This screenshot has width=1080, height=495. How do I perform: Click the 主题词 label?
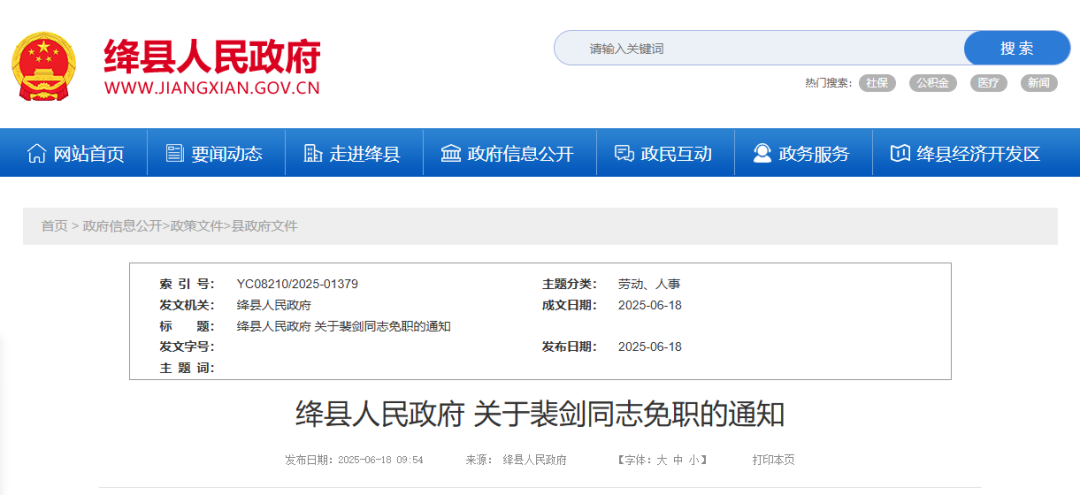point(187,368)
